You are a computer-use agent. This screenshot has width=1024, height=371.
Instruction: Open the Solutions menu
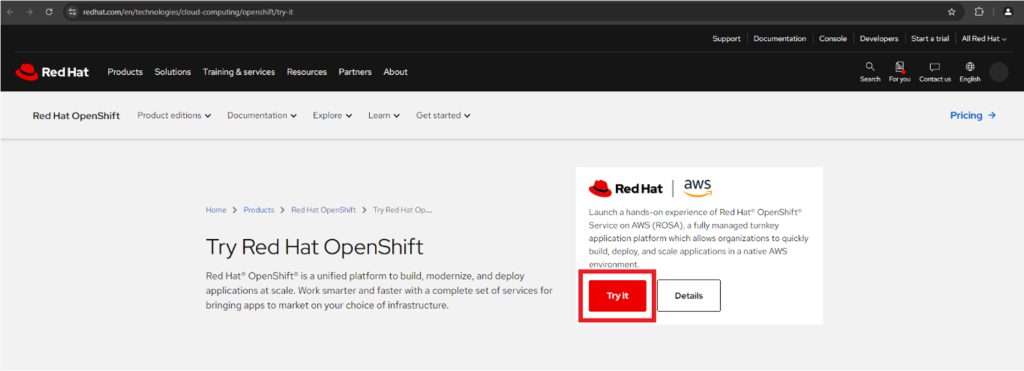coord(172,72)
